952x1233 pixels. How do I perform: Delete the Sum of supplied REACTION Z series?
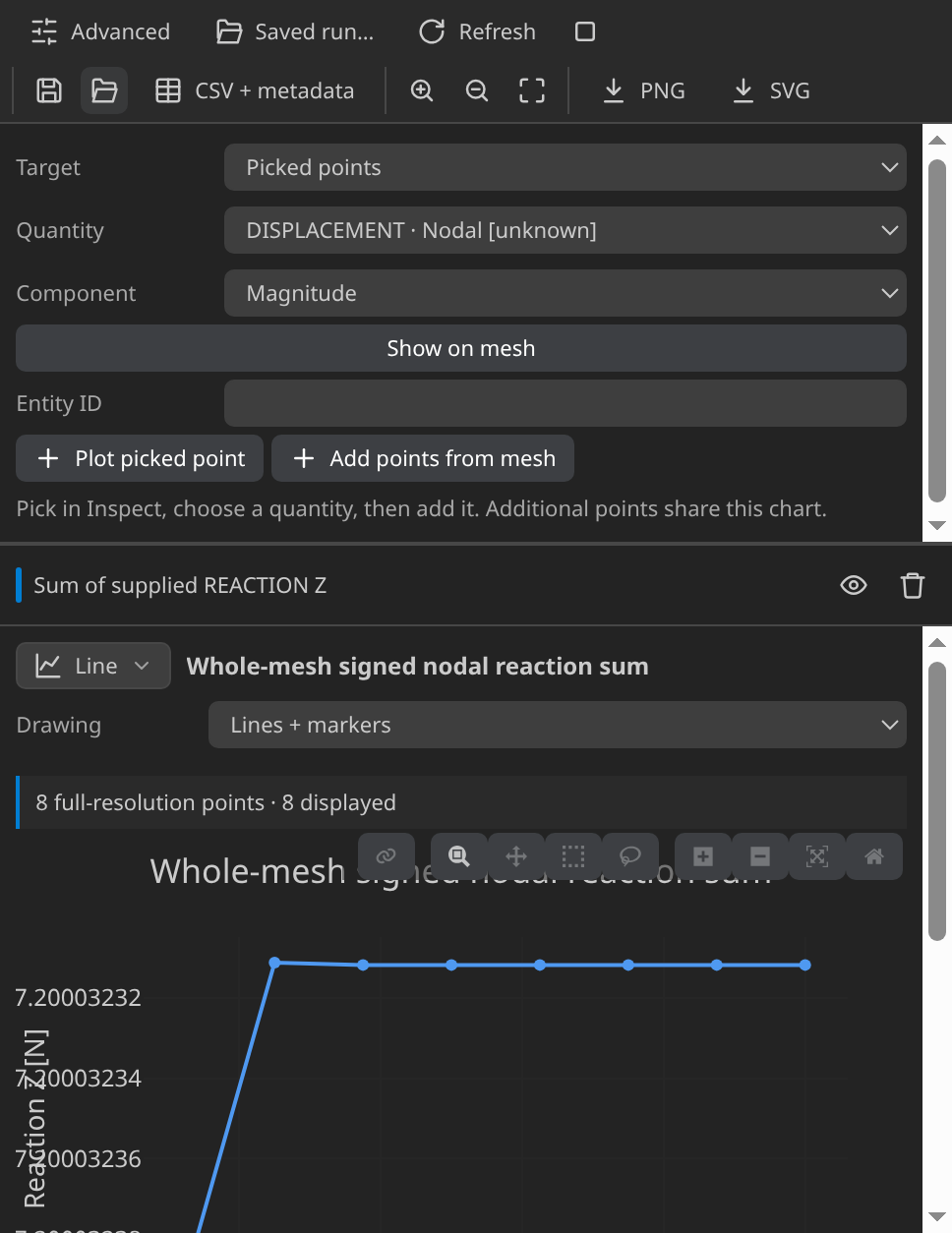point(913,585)
